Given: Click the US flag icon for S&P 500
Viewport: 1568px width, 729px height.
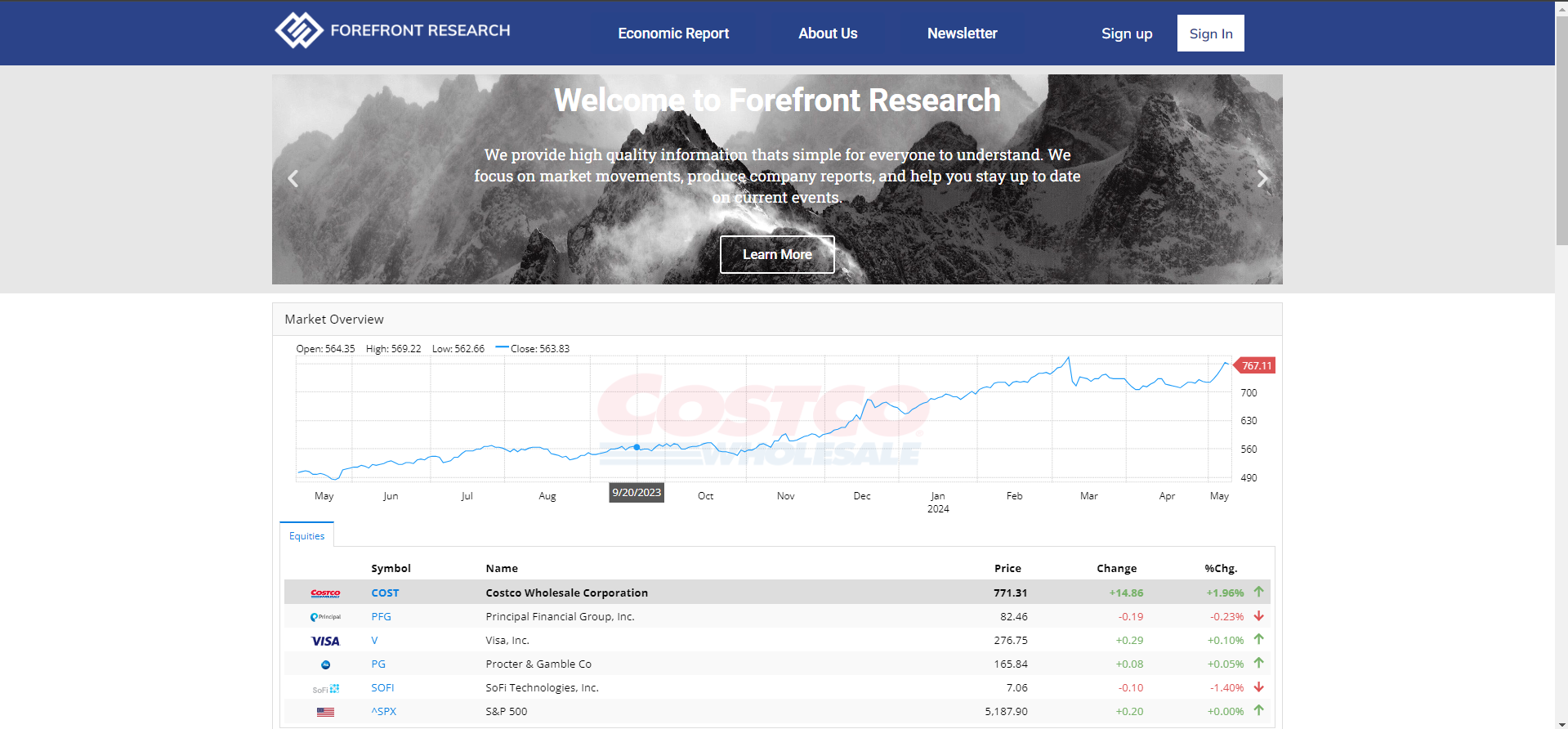Looking at the screenshot, I should [325, 712].
